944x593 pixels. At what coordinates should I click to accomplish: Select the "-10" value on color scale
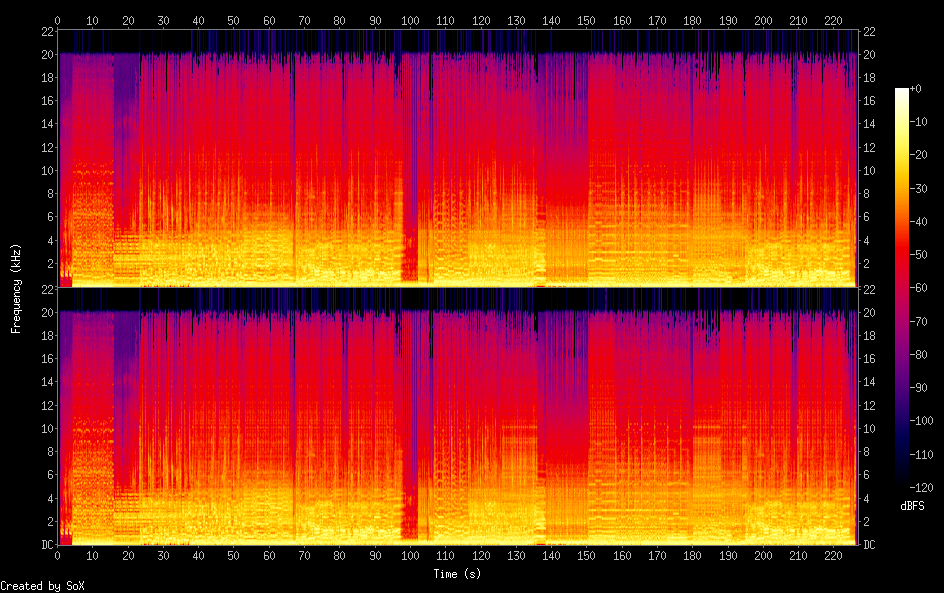[918, 122]
